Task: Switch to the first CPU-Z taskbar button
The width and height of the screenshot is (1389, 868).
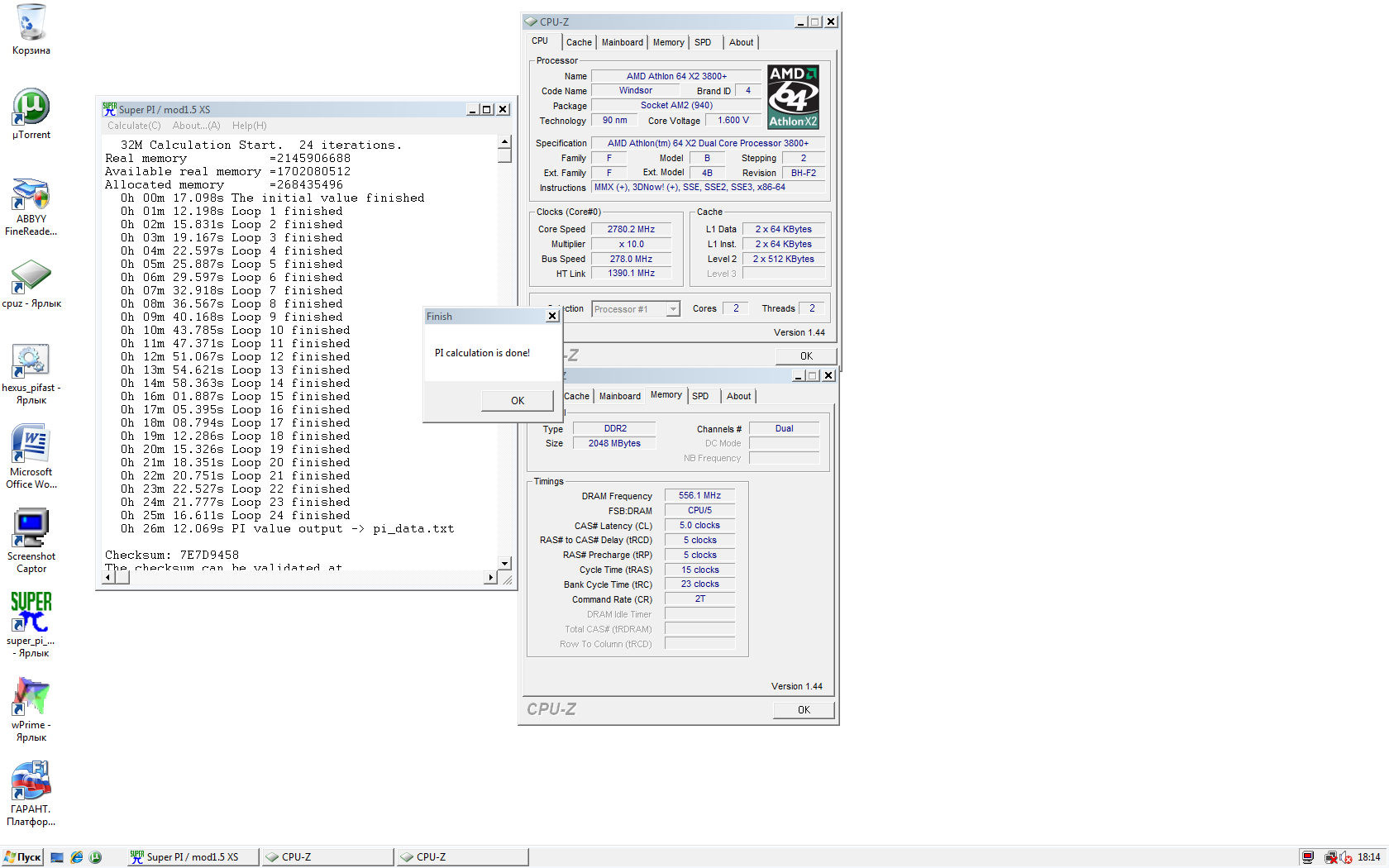Action: pyautogui.click(x=328, y=857)
